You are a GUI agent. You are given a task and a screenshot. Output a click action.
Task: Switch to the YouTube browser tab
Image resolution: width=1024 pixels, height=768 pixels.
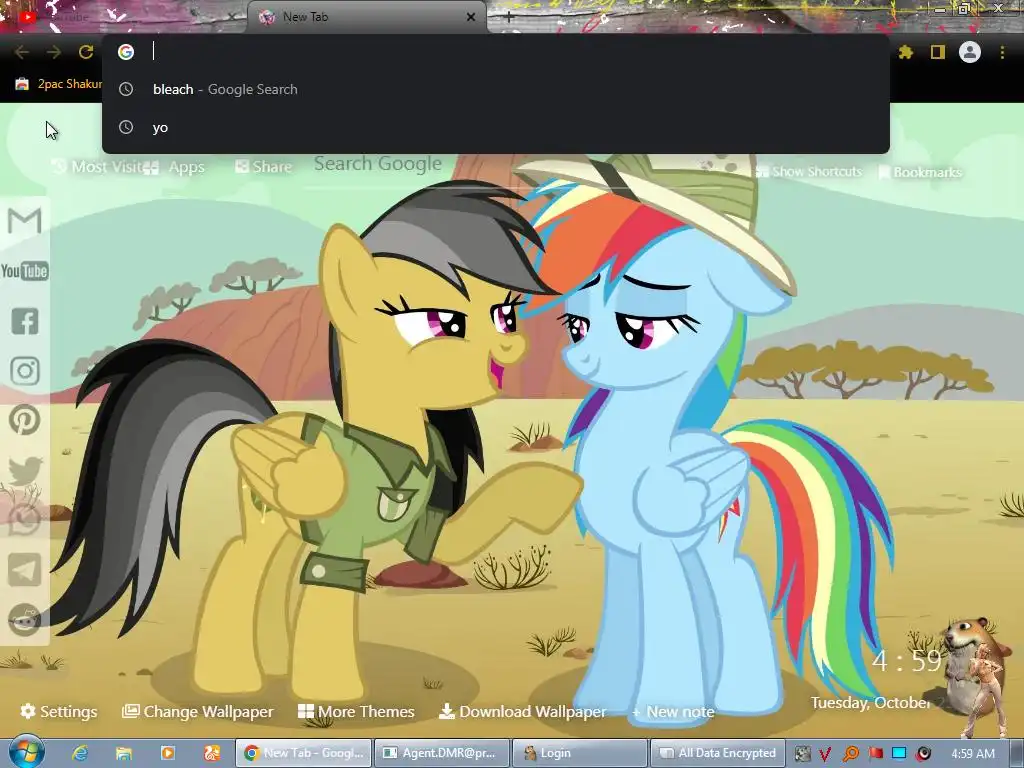click(x=124, y=17)
